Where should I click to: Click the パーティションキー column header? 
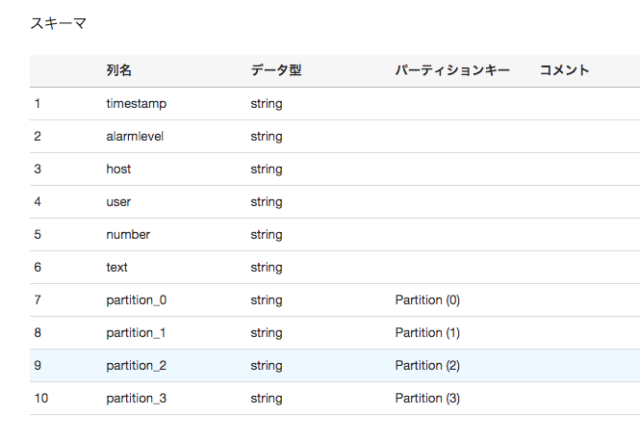click(452, 70)
